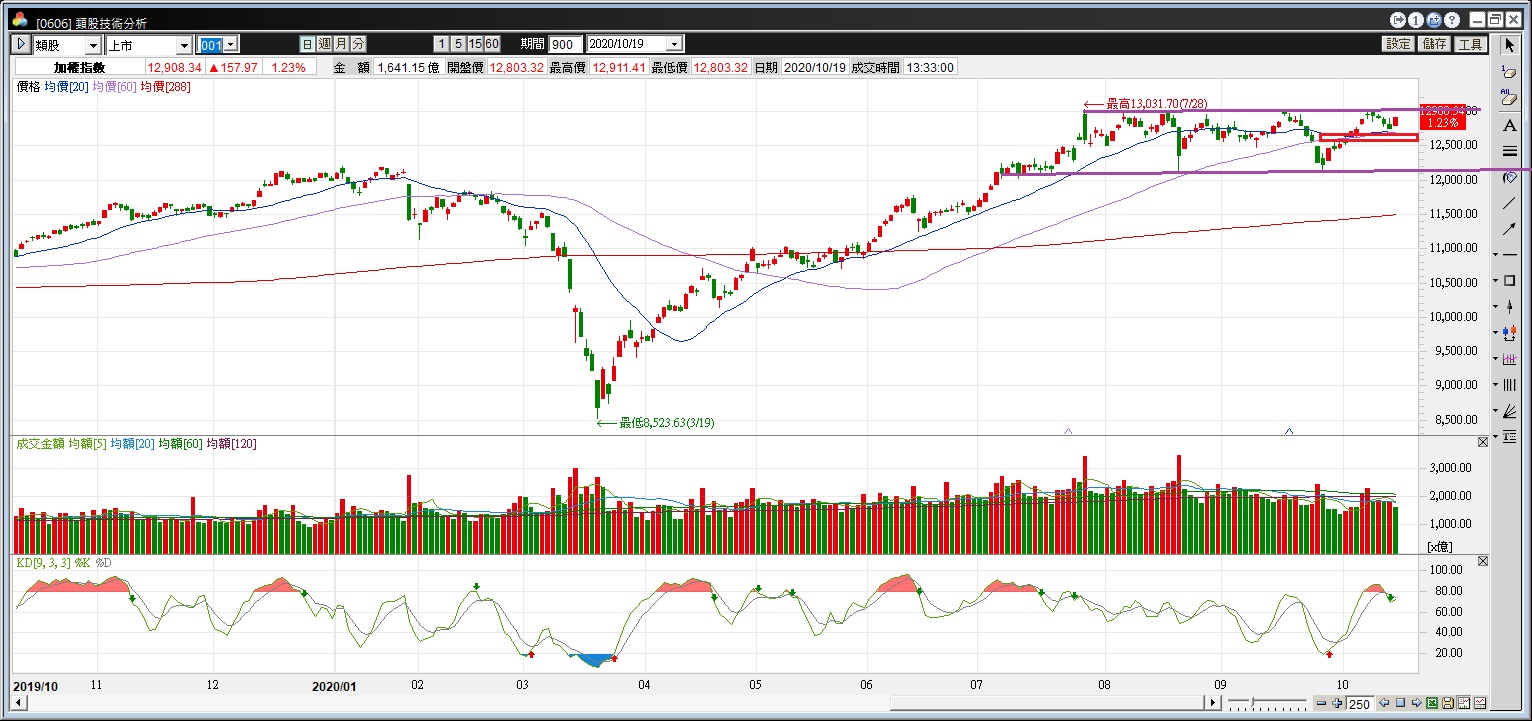Click the square stop icon at bottom

pos(1400,704)
